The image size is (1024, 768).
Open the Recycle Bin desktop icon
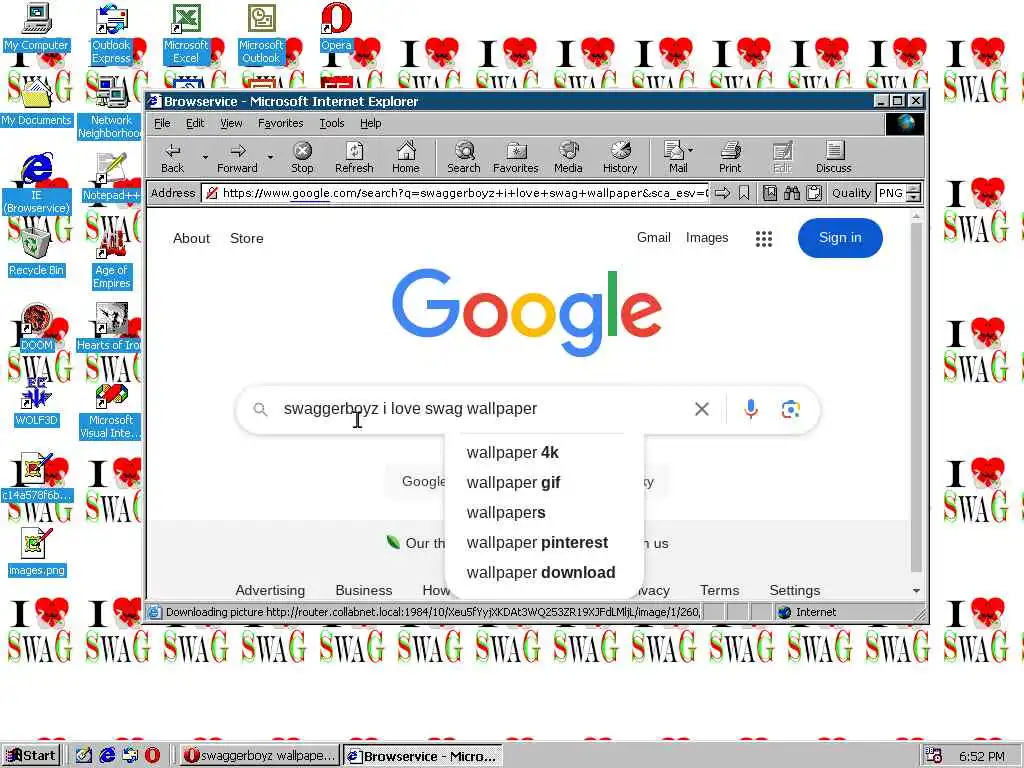pos(36,253)
